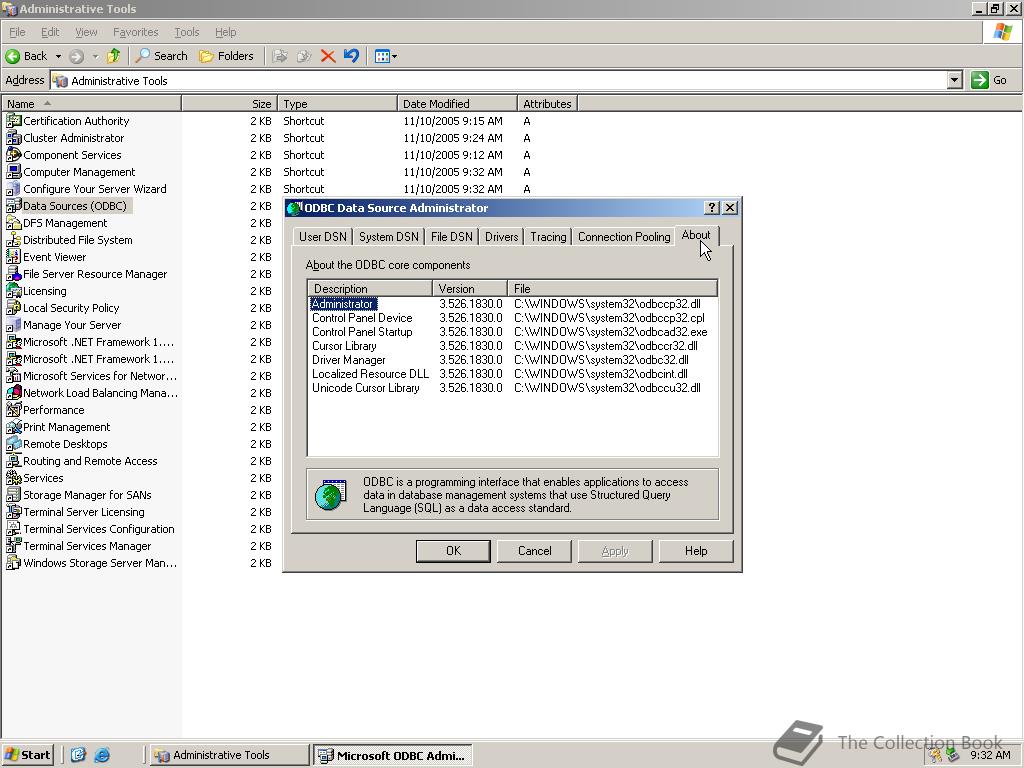1024x768 pixels.
Task: Open the Back button history dropdown arrow
Action: [x=58, y=56]
